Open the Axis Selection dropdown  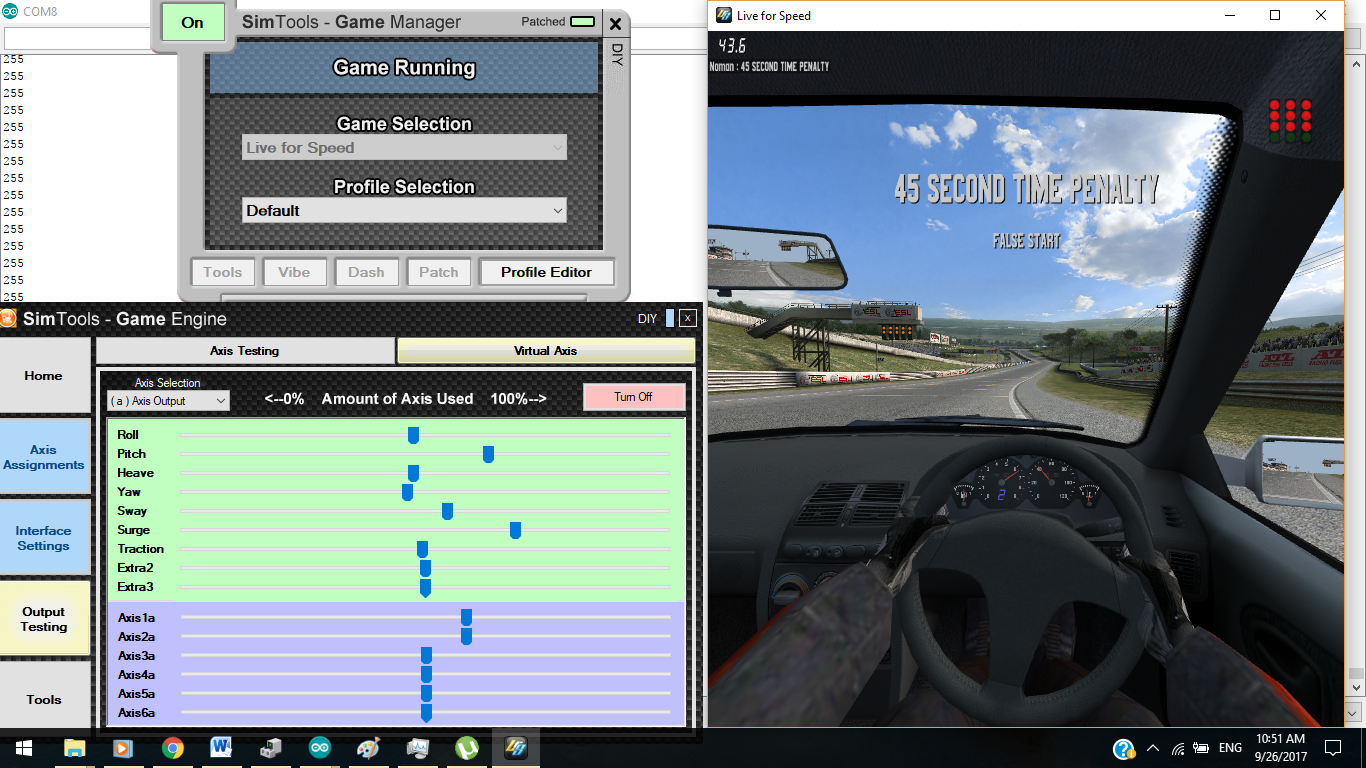pos(167,400)
